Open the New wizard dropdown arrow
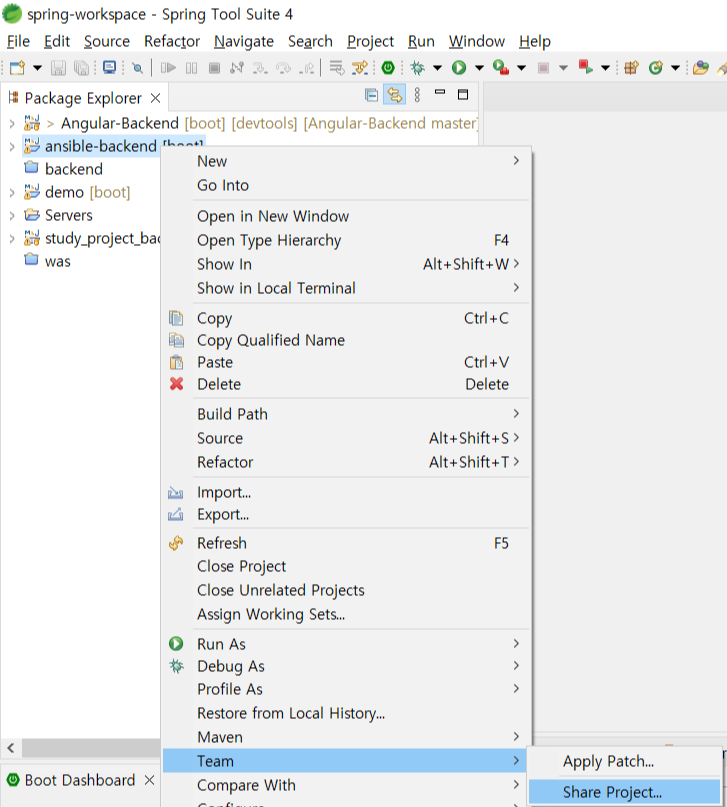The width and height of the screenshot is (727, 807). click(x=37, y=67)
